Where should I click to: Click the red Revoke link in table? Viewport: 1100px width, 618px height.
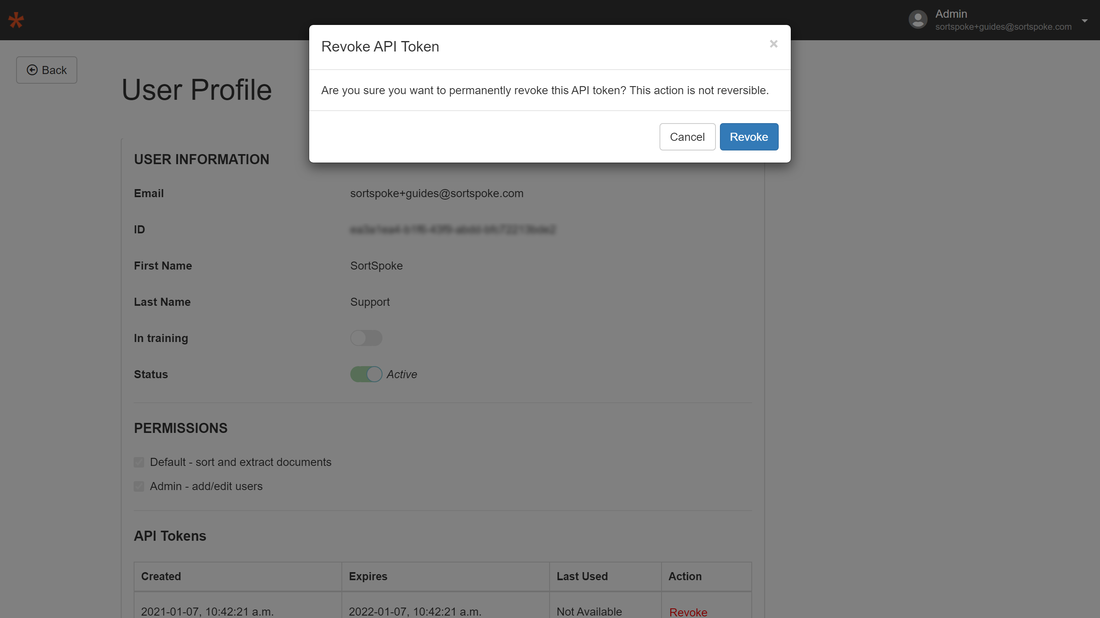coord(688,612)
